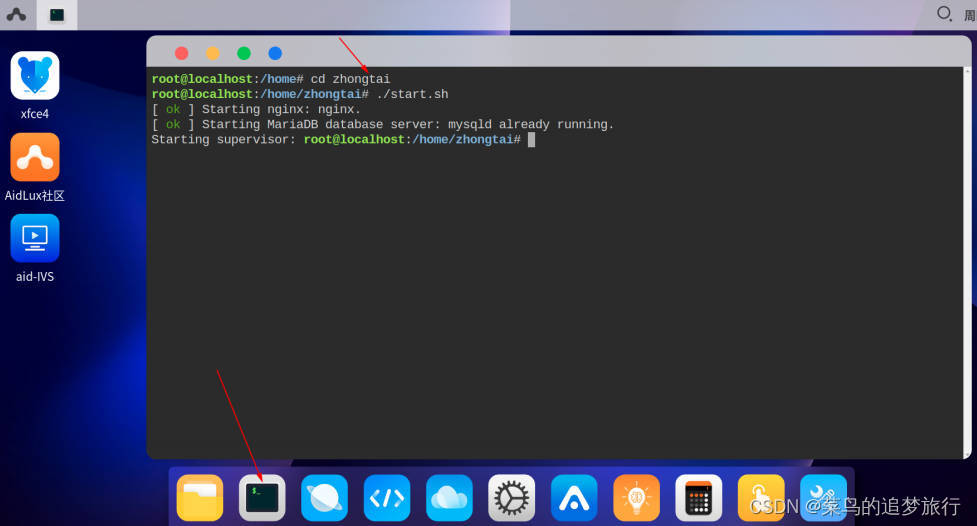
Task: Open the settings gear in dock
Action: [x=511, y=498]
